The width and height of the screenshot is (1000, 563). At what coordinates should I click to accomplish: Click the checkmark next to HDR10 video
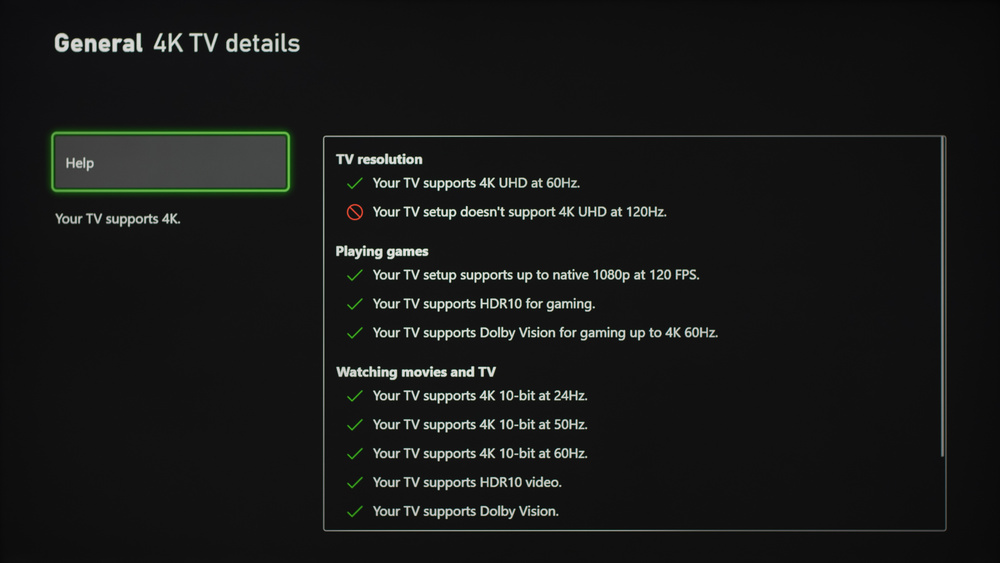tap(354, 483)
